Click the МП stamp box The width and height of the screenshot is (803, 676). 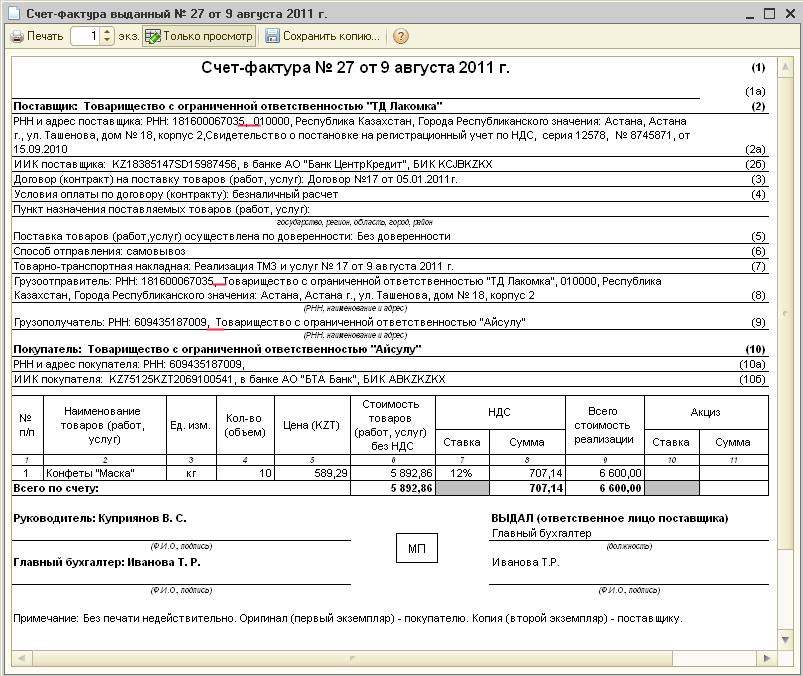tap(416, 548)
